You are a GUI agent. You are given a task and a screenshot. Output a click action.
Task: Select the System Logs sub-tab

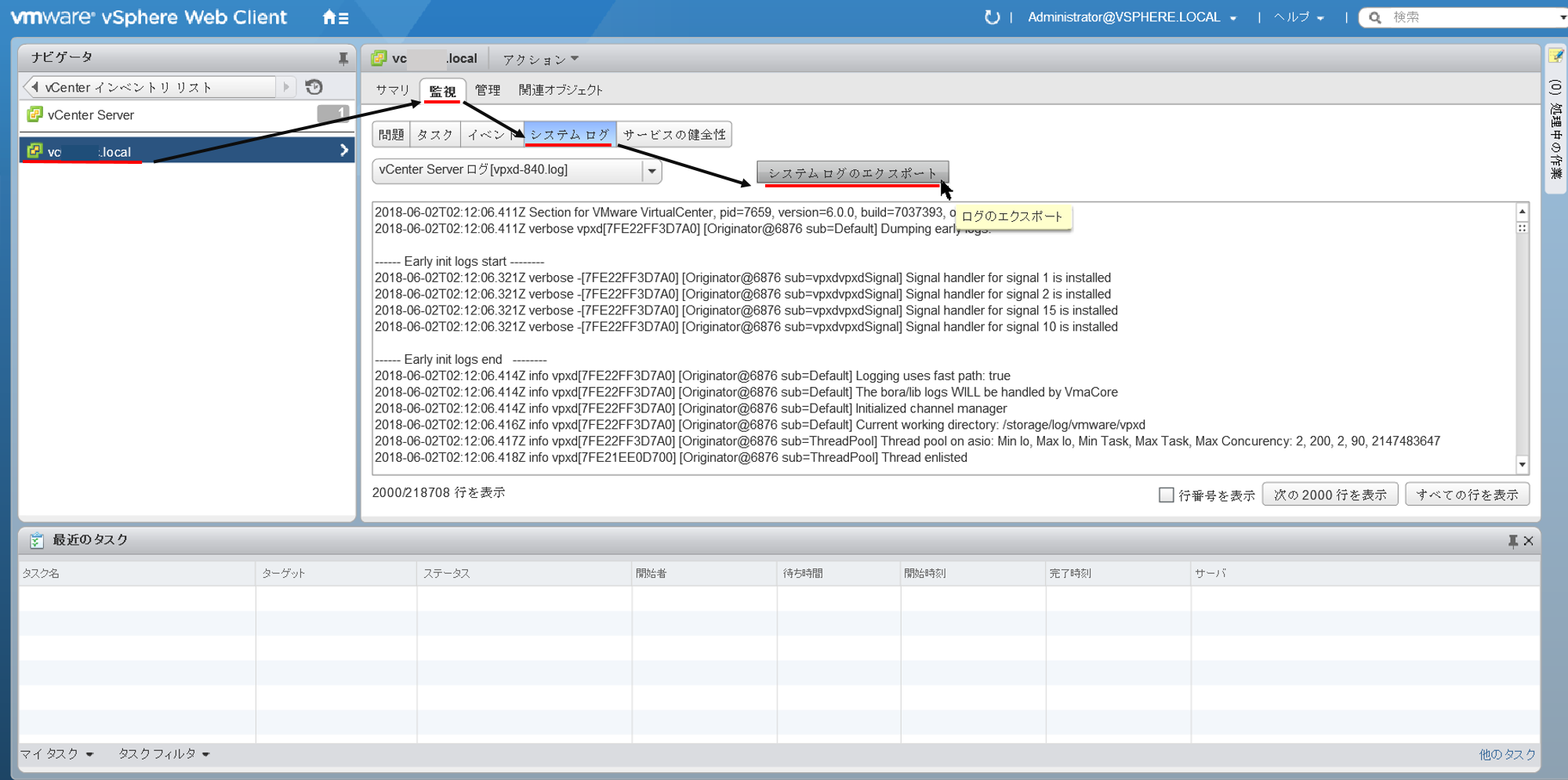coord(570,135)
